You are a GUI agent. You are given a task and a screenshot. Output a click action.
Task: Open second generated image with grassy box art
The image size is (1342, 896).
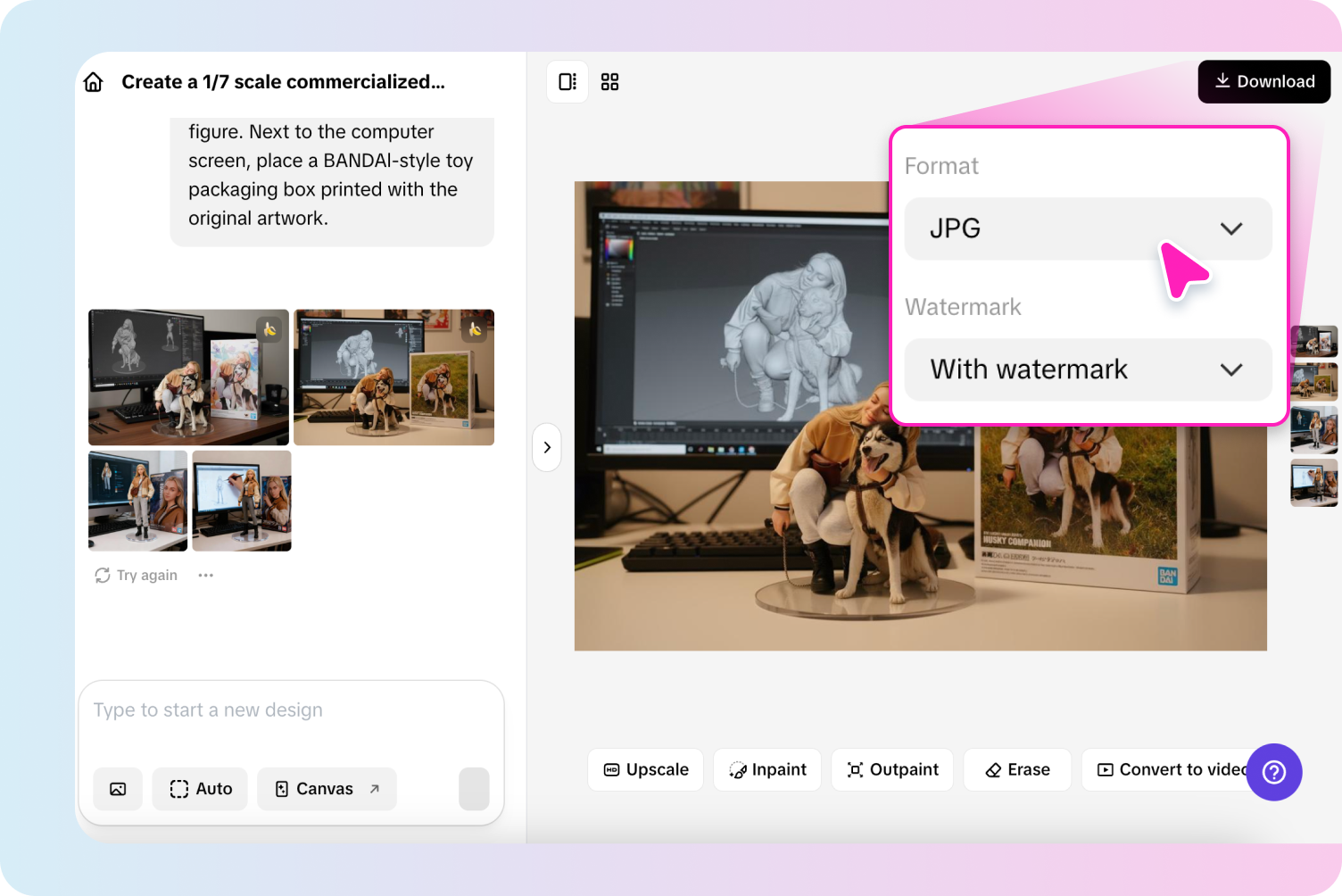tap(393, 377)
